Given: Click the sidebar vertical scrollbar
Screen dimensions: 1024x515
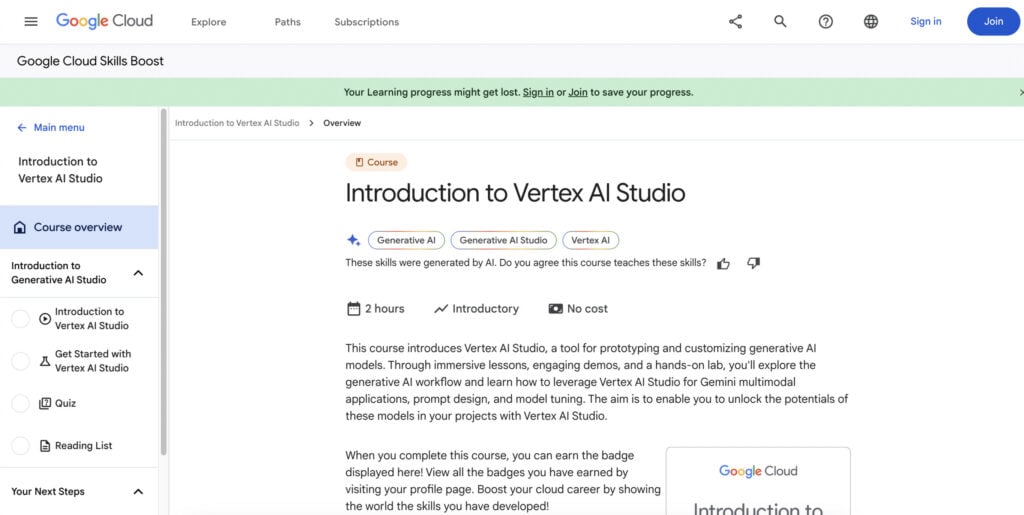Looking at the screenshot, I should (x=163, y=281).
